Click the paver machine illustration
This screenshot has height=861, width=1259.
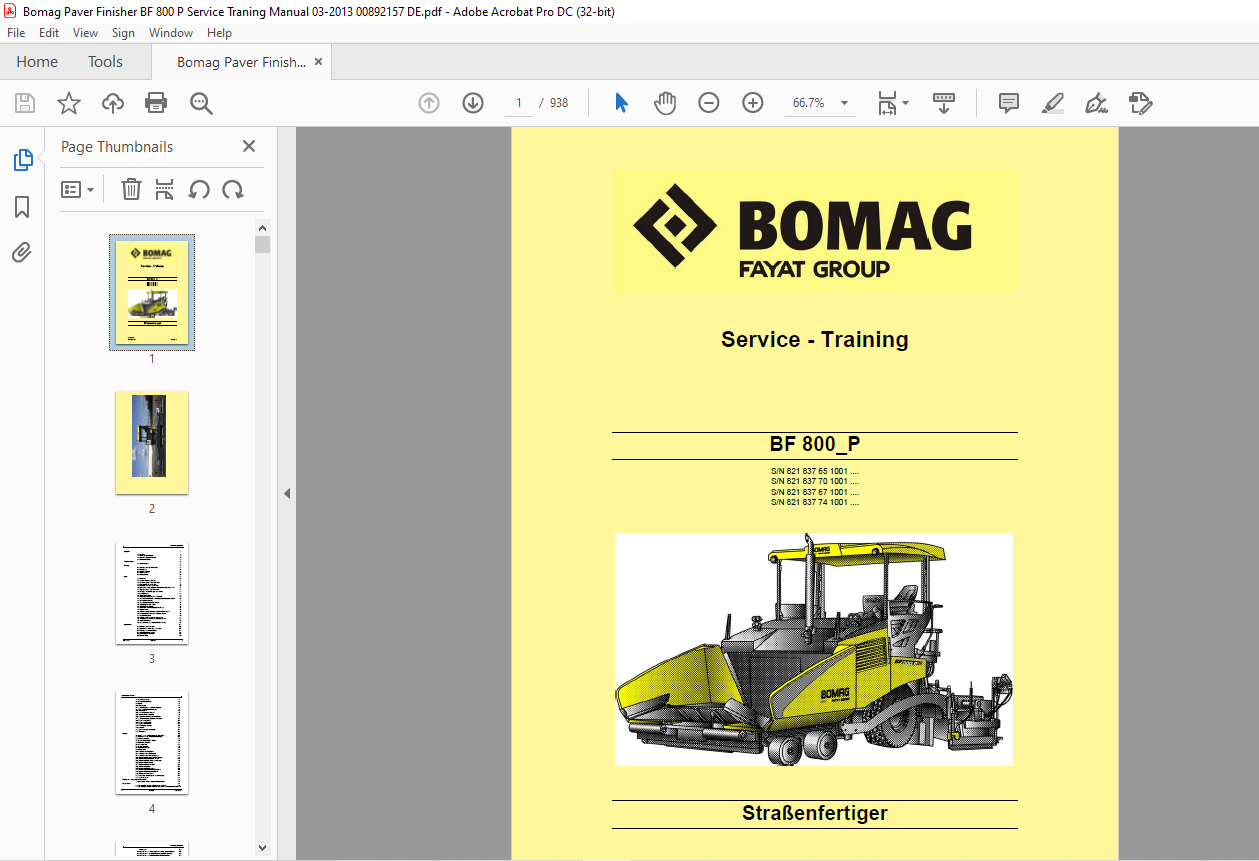coord(814,649)
